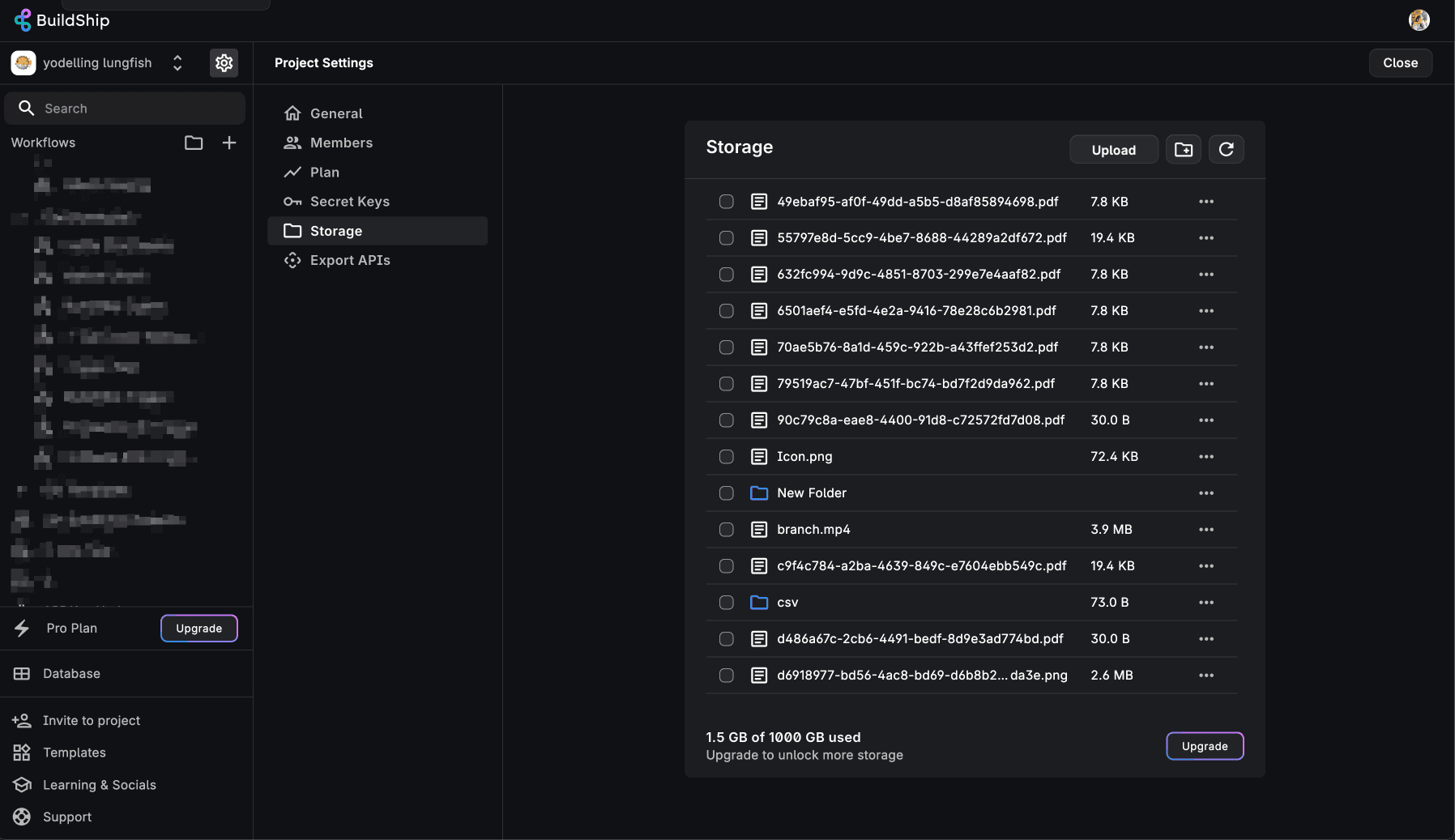
Task: Open project switcher for yodelling lungfish
Action: [177, 63]
